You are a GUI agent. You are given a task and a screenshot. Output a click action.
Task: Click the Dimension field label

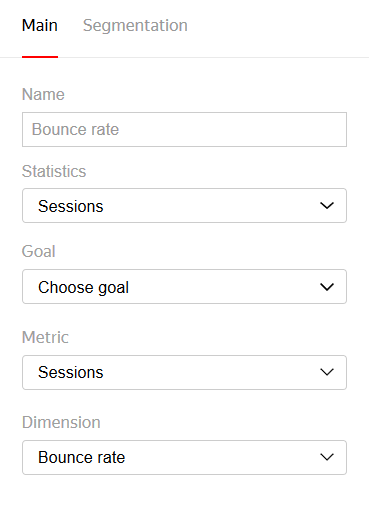(x=61, y=422)
